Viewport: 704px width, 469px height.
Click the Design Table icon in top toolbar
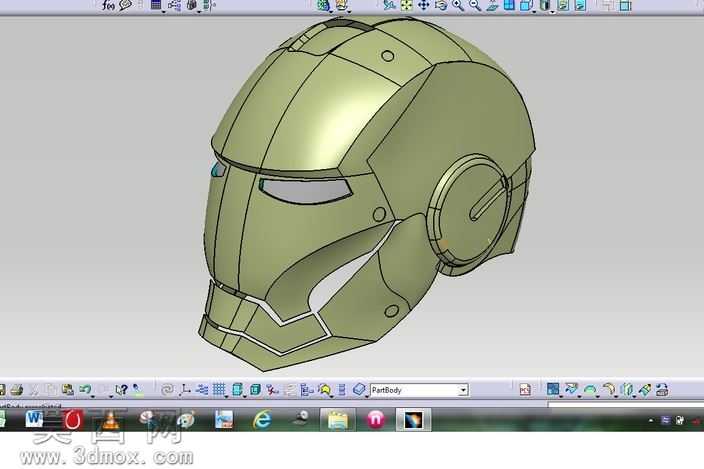pos(156,5)
